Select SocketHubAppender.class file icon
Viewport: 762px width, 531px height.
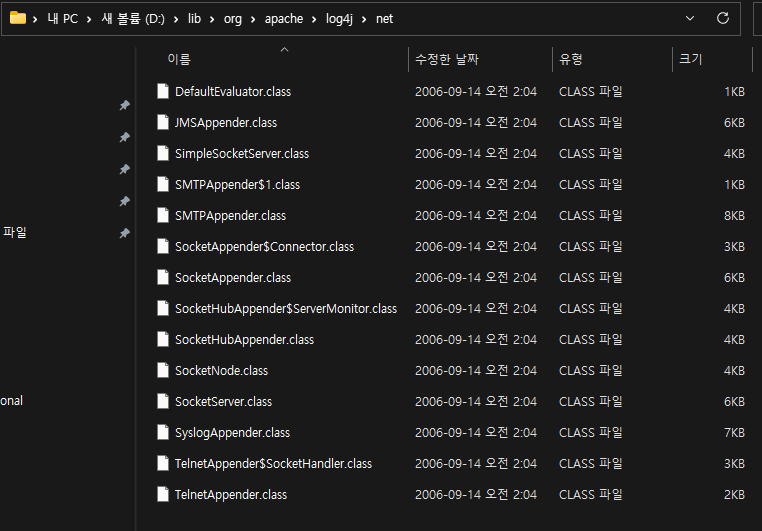[x=163, y=340]
